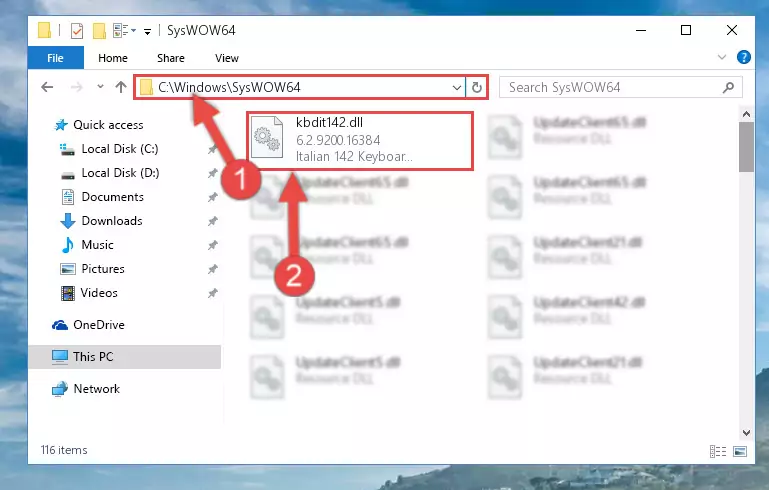Click the pin icon beside Pictures

(x=212, y=269)
